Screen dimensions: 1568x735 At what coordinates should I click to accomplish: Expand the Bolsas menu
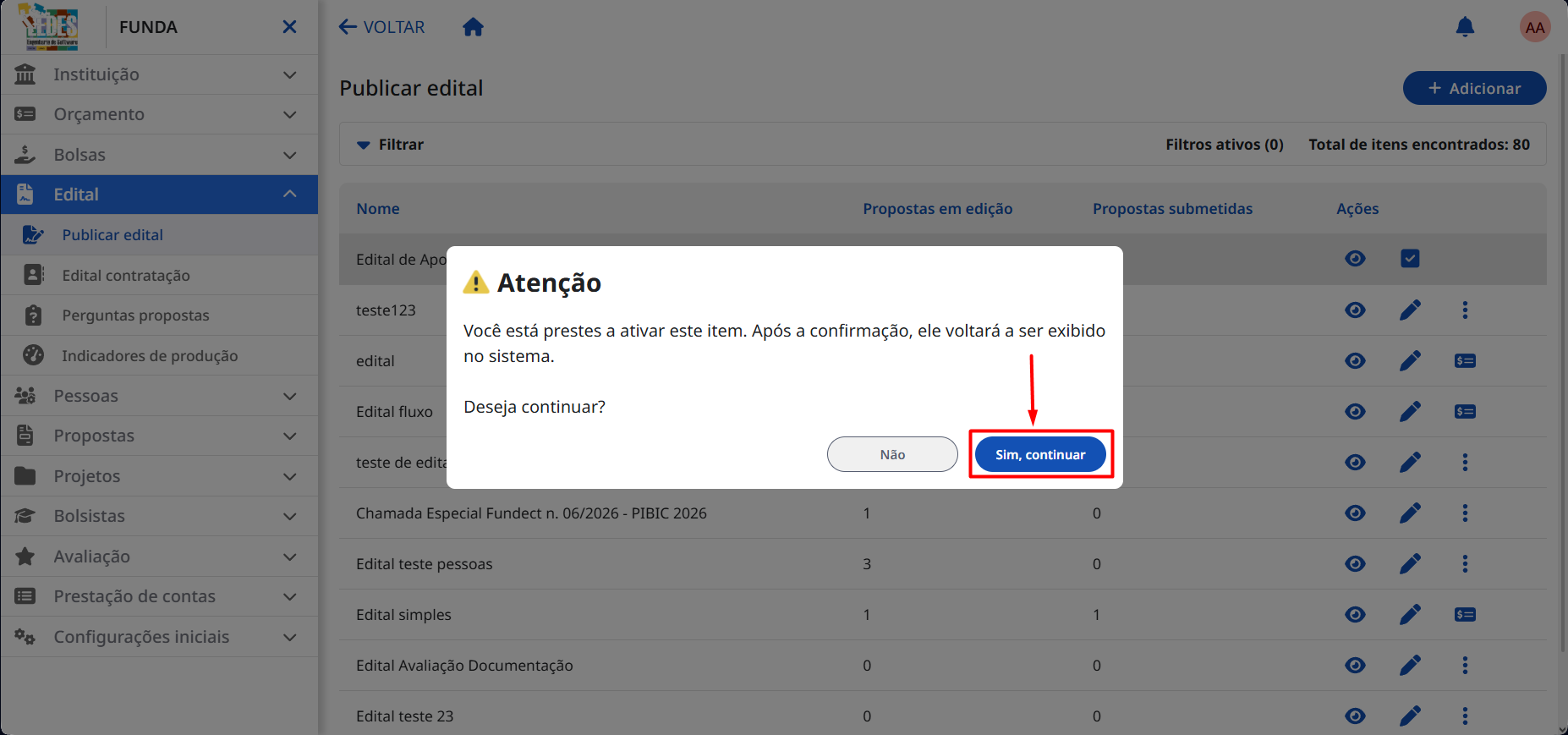tap(159, 155)
